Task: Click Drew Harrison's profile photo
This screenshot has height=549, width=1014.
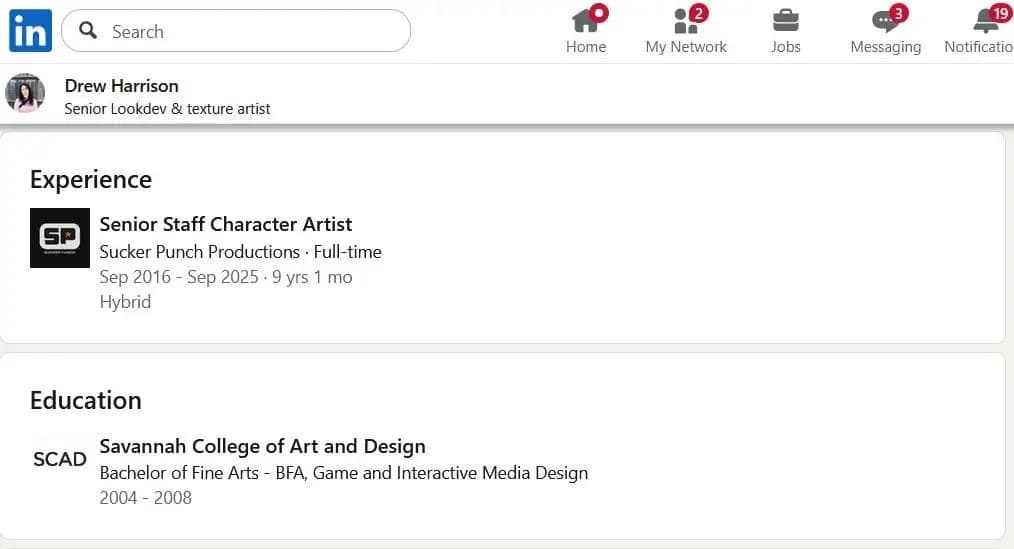Action: click(x=25, y=93)
